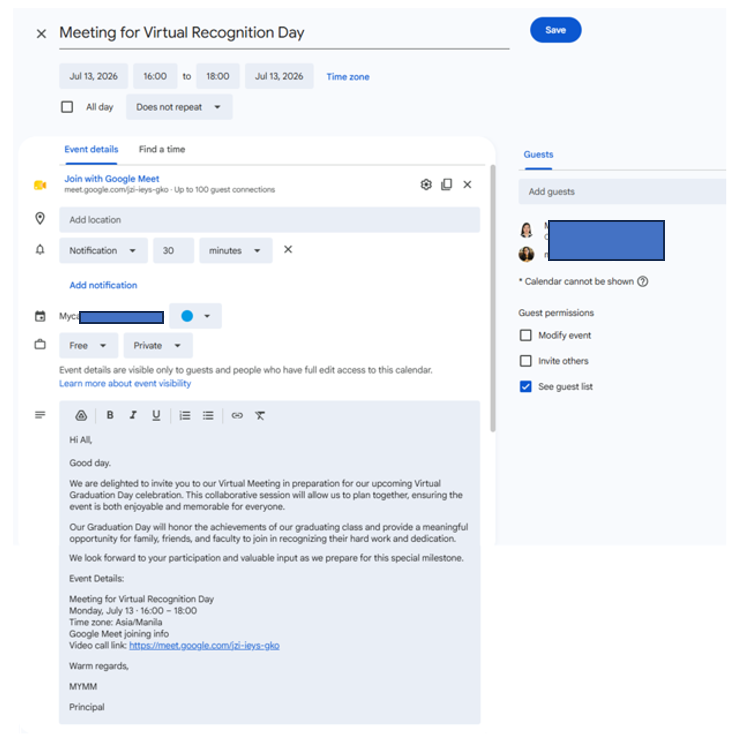The image size is (729, 736).
Task: Toggle underline formatting in the description
Action: 156,415
